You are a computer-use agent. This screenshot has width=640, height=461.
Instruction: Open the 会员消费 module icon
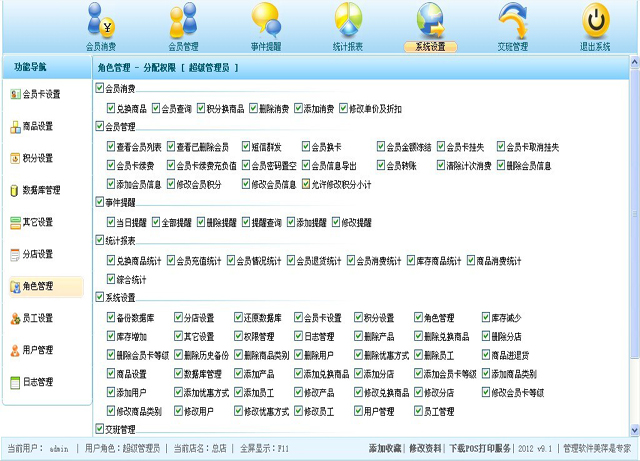point(101,20)
